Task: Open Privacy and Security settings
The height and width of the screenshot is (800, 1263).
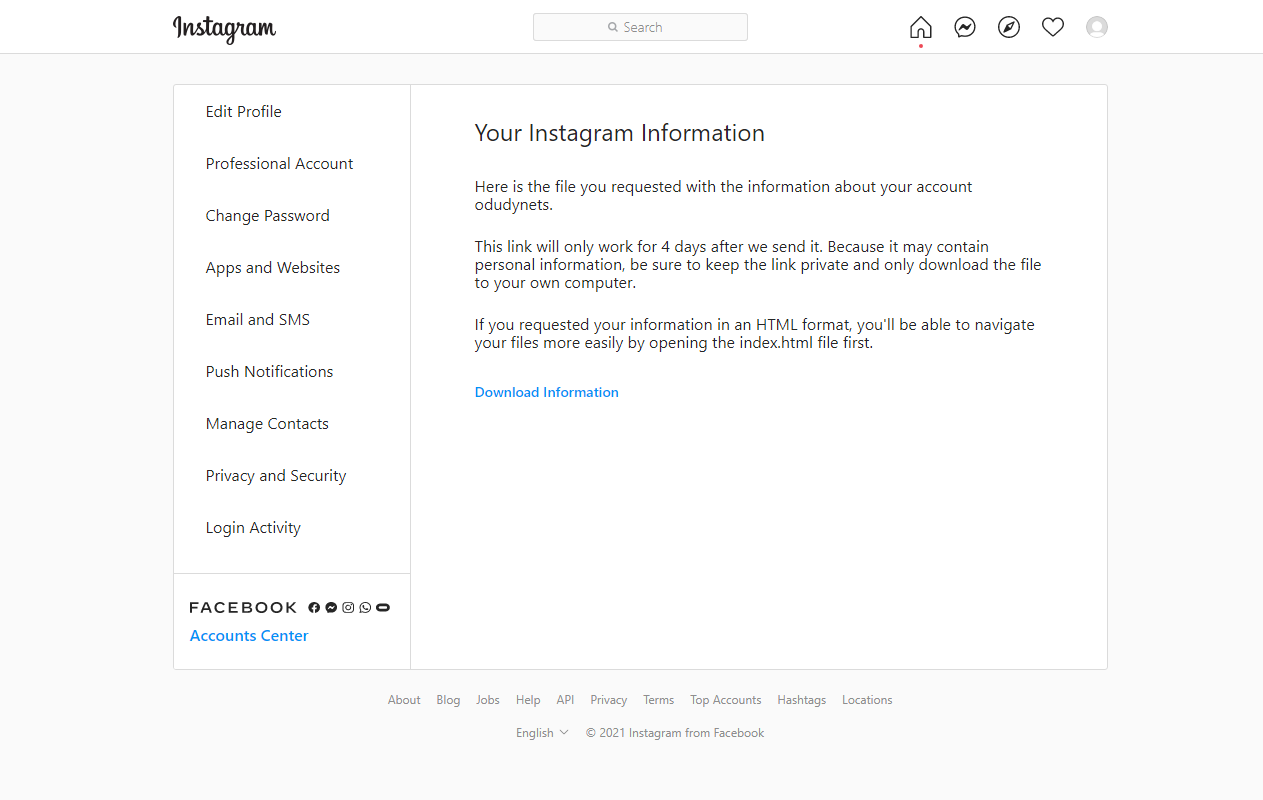Action: (x=292, y=475)
